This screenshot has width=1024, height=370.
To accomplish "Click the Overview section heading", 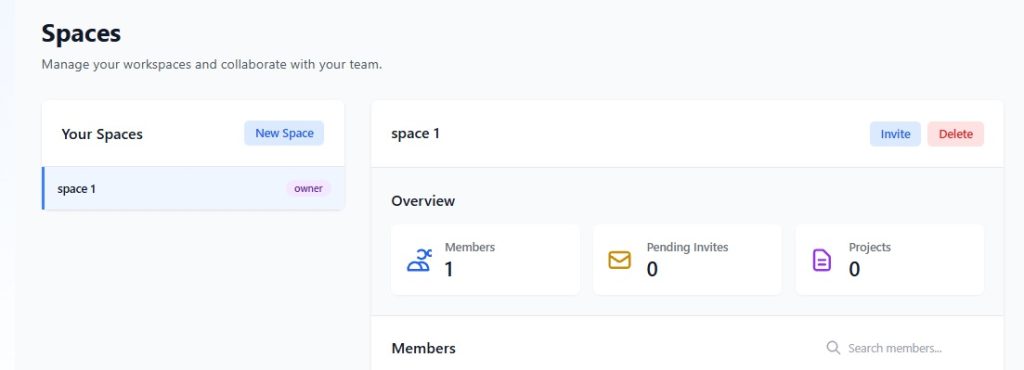I will tap(423, 201).
